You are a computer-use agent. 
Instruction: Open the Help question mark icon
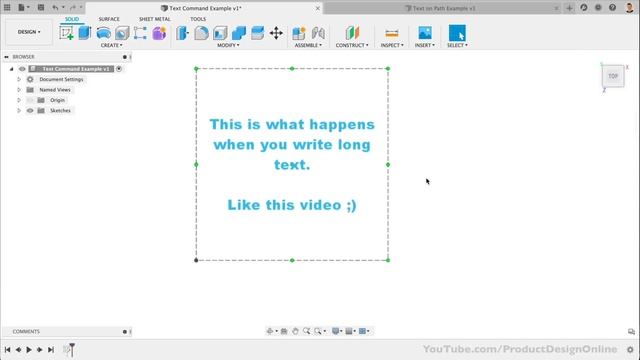pyautogui.click(x=612, y=8)
